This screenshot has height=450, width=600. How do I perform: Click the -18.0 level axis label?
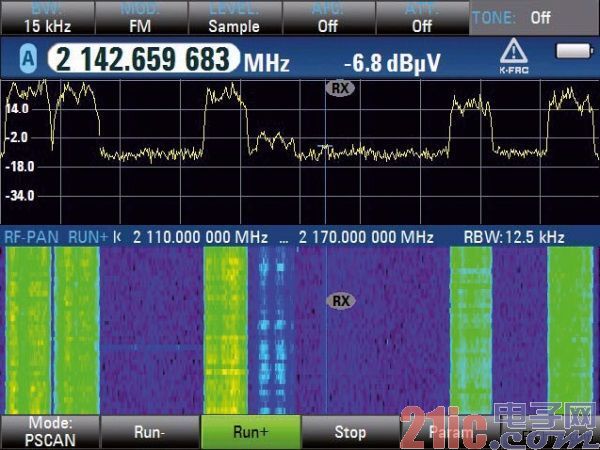(20, 166)
